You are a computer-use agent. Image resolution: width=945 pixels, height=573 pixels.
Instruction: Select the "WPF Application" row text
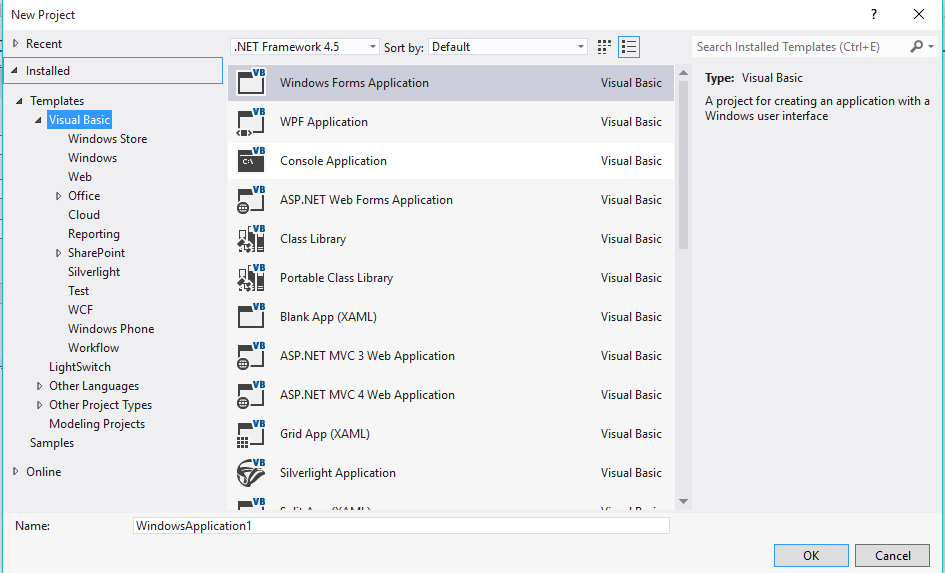(x=324, y=122)
